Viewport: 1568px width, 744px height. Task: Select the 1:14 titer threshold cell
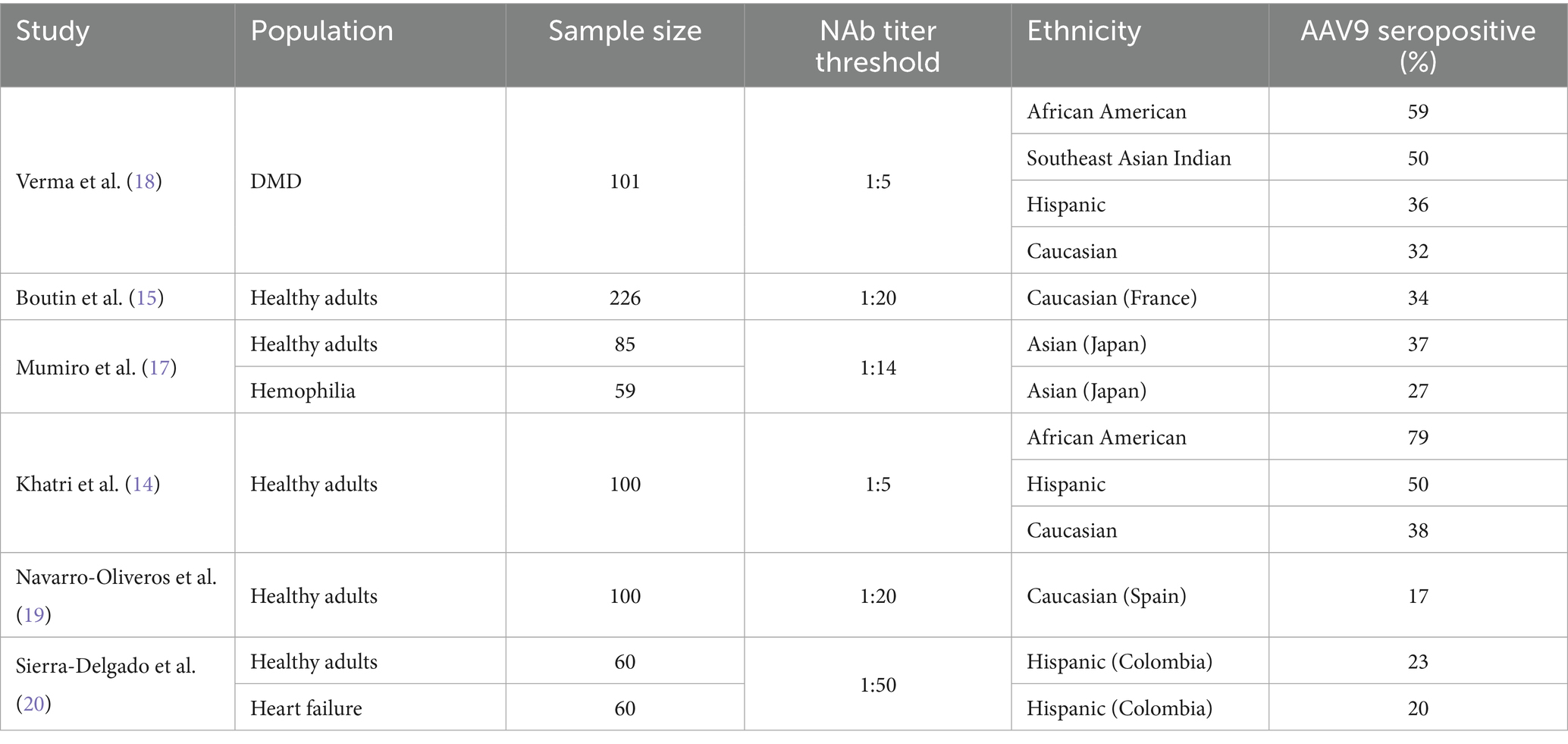tap(877, 367)
